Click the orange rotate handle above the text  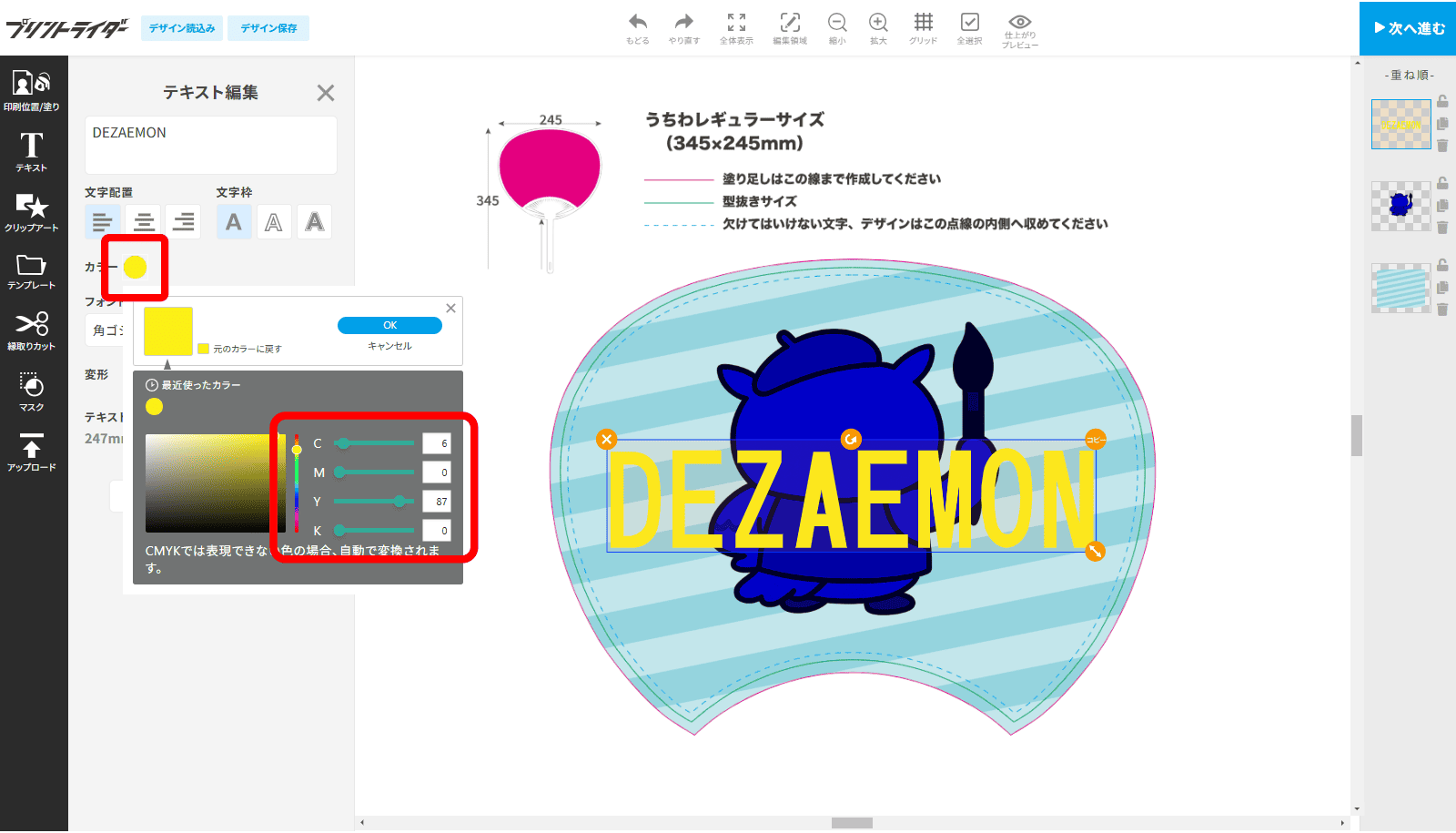click(851, 440)
